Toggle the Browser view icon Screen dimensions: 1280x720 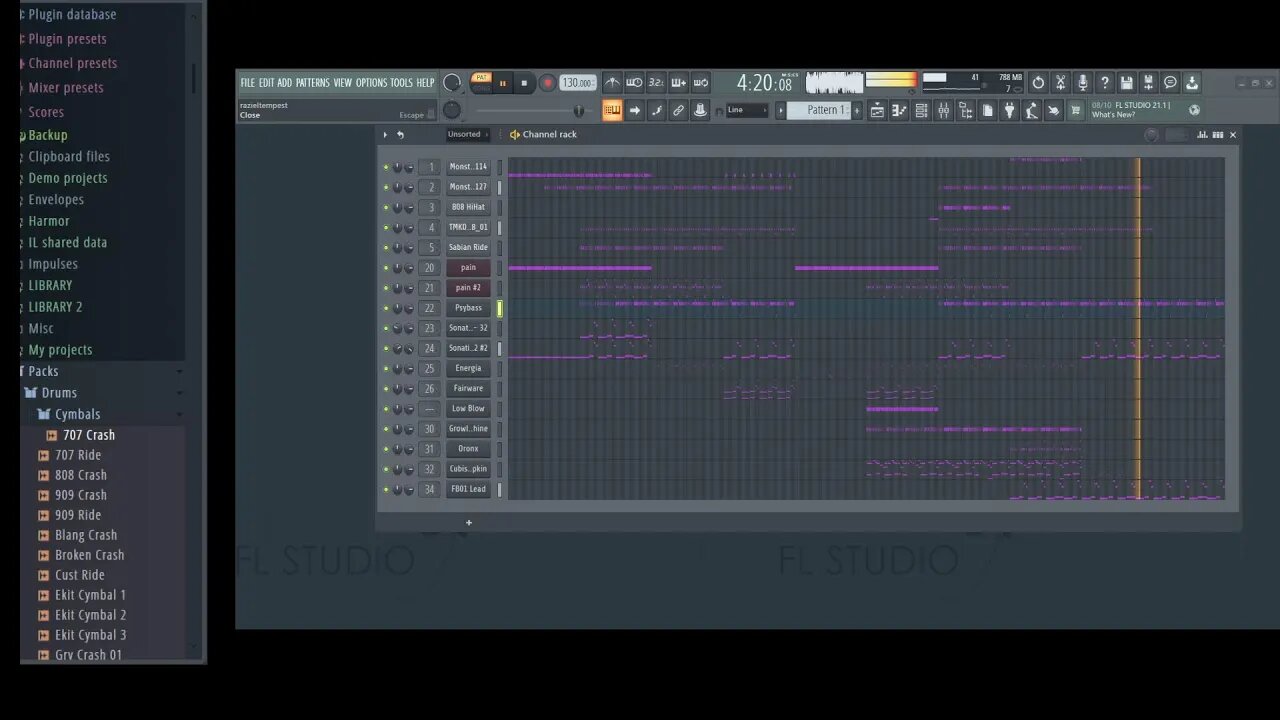point(965,110)
